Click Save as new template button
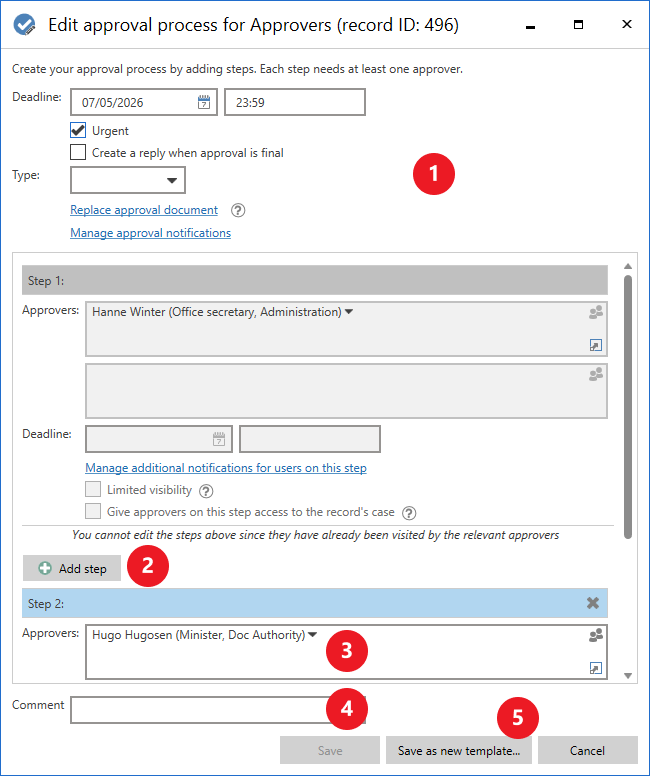The width and height of the screenshot is (650, 776). click(x=459, y=750)
